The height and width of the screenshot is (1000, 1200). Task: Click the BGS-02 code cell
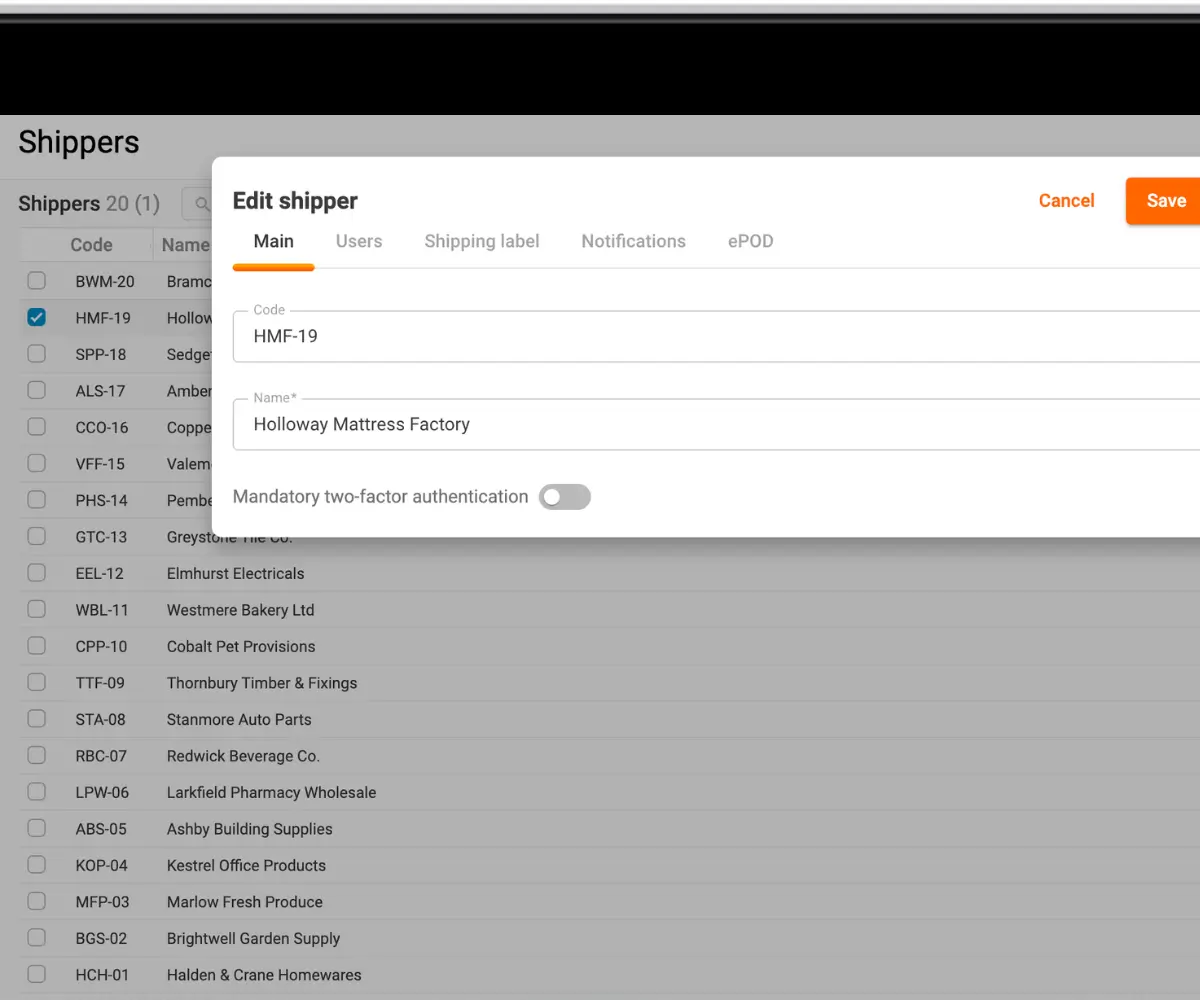101,939
